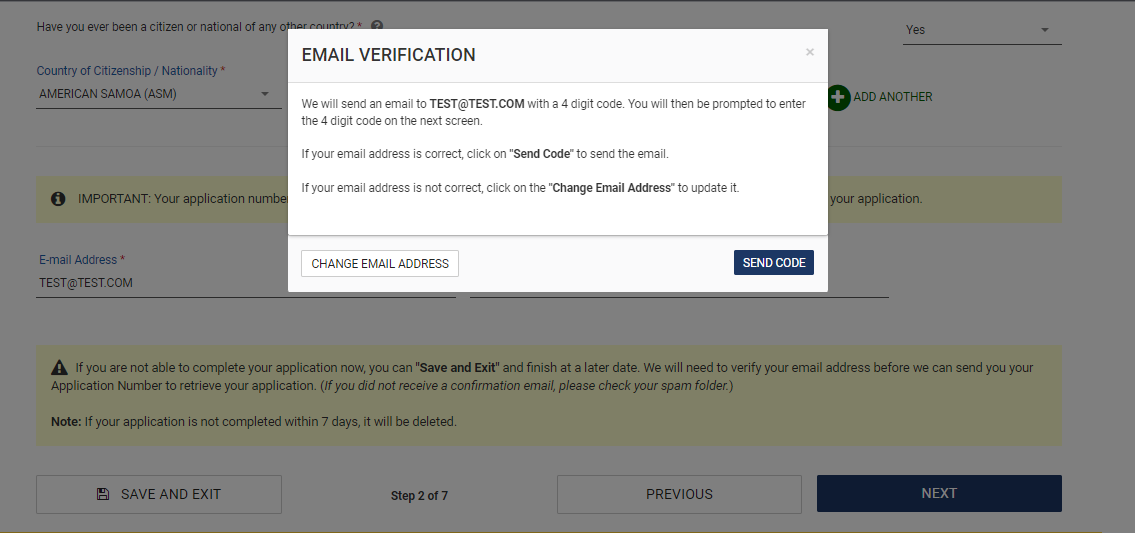This screenshot has width=1135, height=533.
Task: Click the Change Email Address button
Action: pos(380,263)
